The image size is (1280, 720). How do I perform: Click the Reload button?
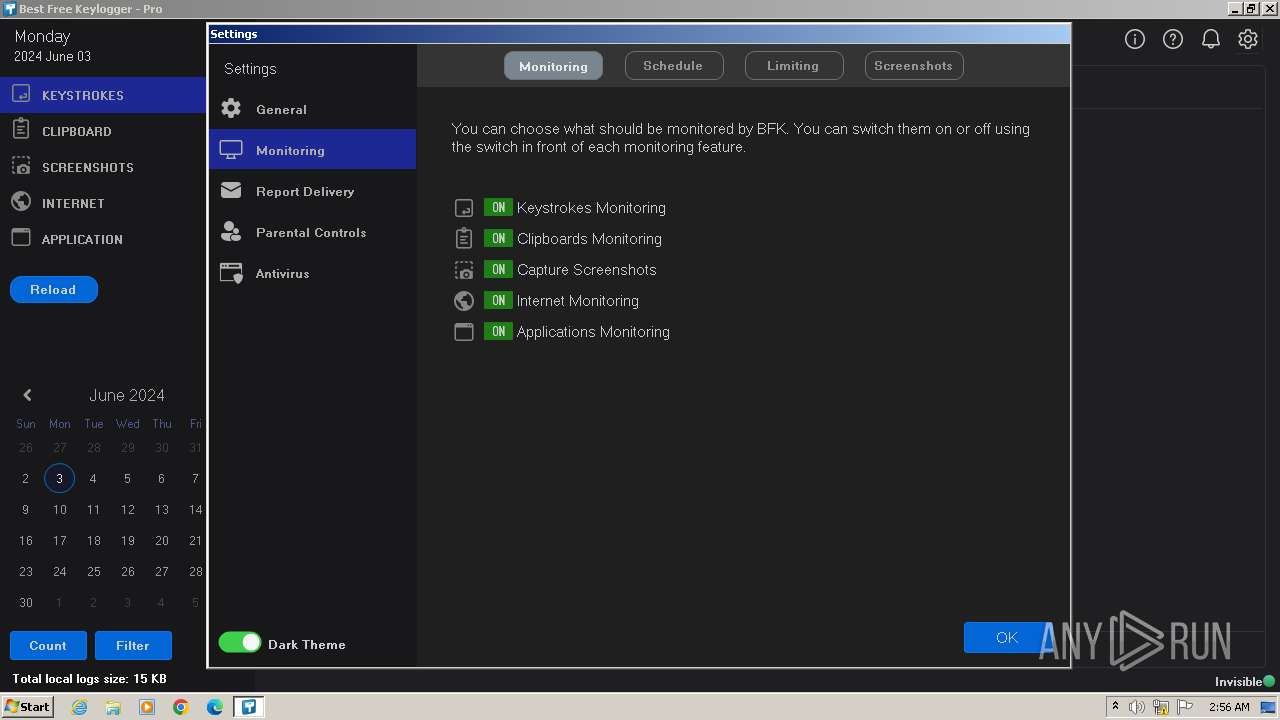point(53,289)
